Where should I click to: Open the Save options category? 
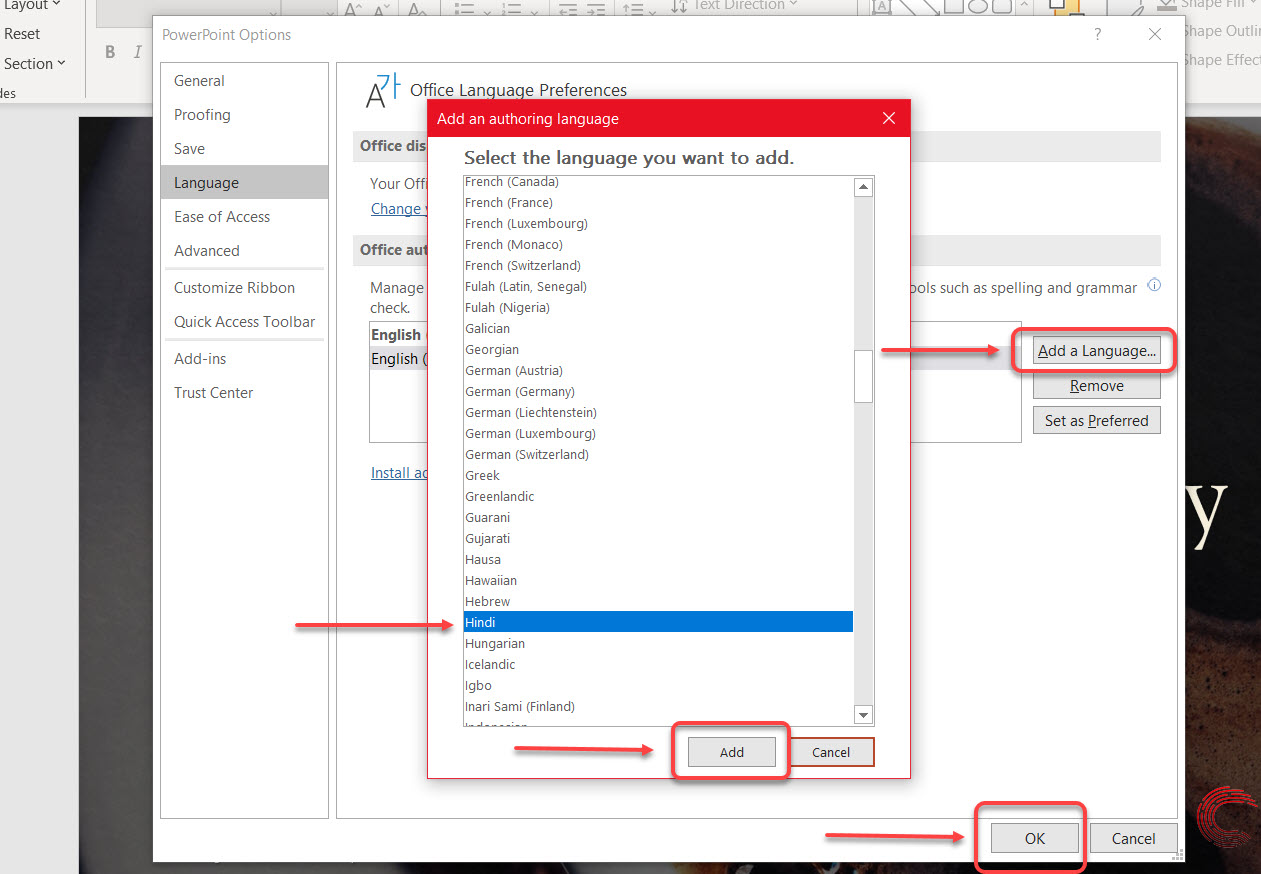tap(244, 149)
